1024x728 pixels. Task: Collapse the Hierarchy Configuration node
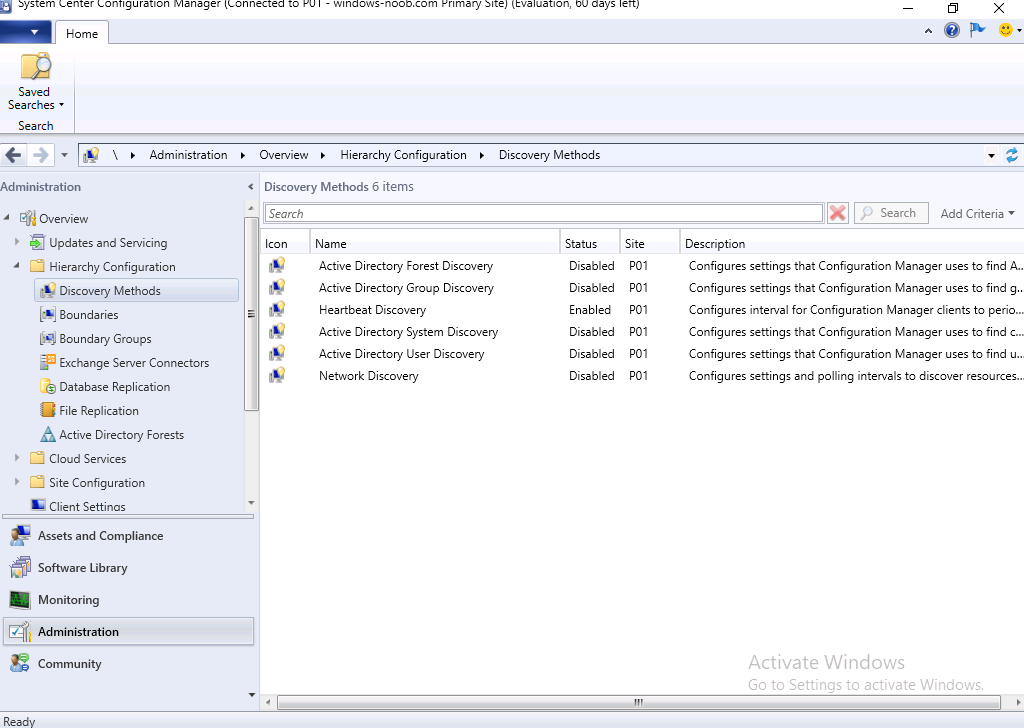pyautogui.click(x=17, y=266)
